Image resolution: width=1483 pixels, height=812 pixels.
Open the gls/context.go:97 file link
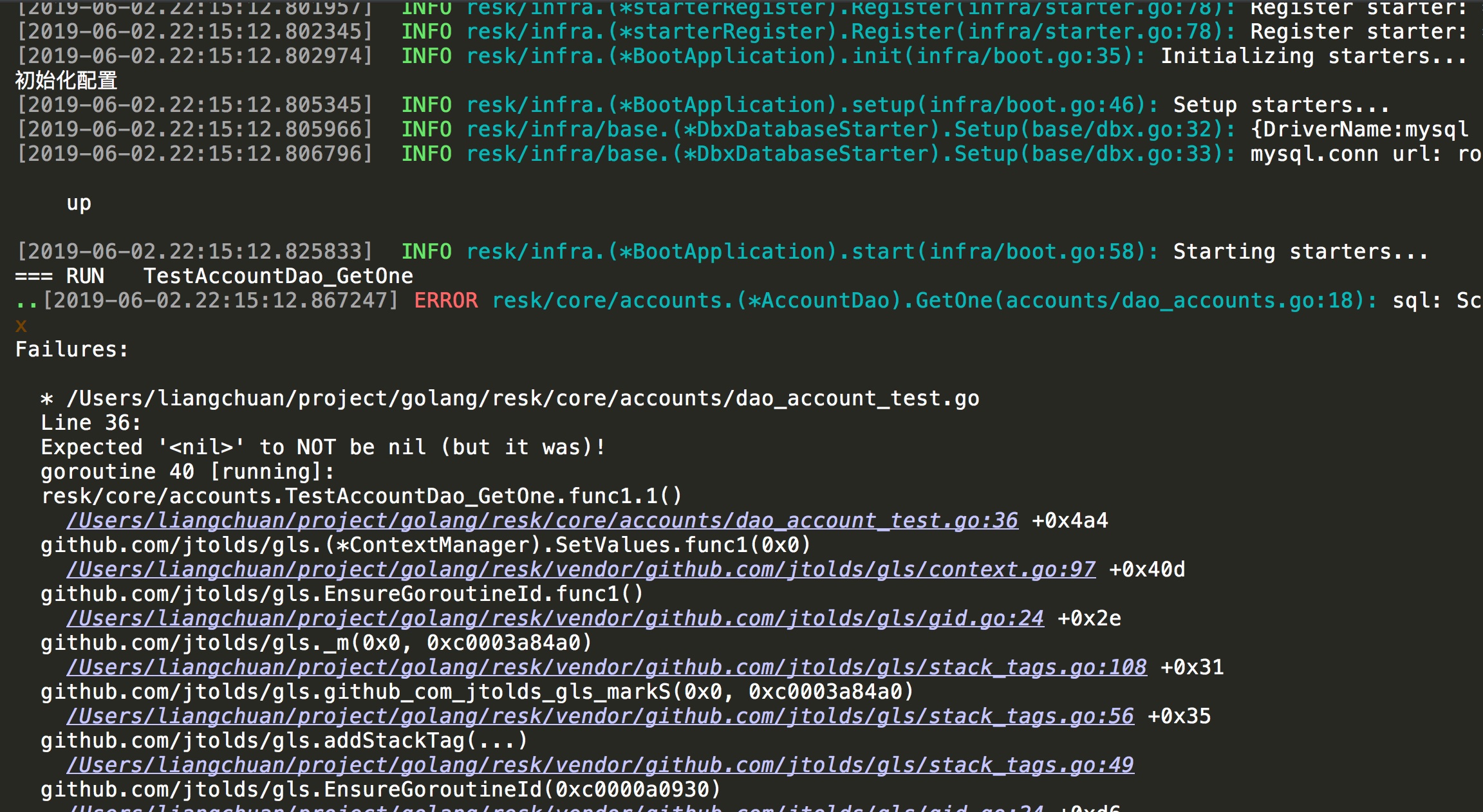581,569
